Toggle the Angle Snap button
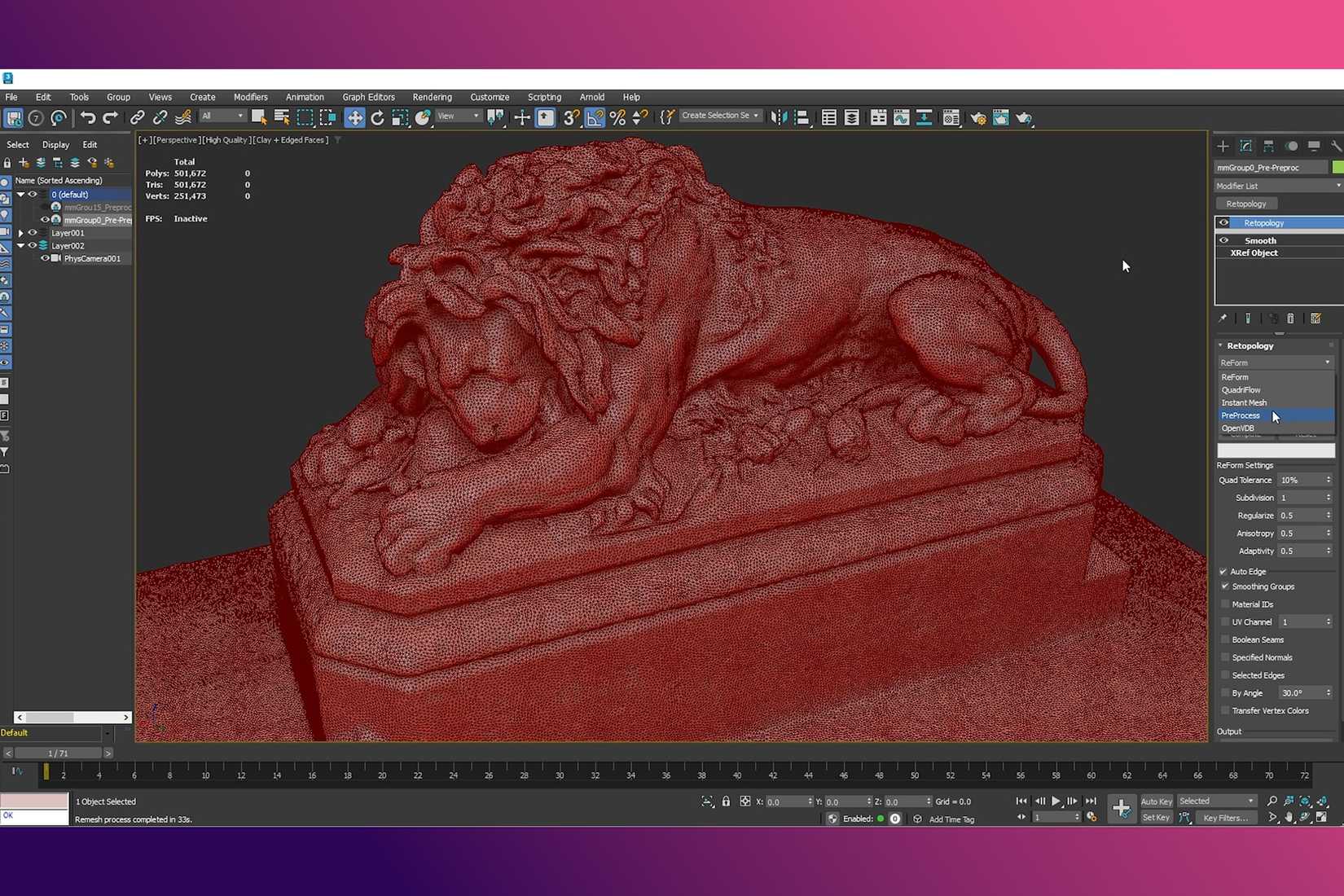The image size is (1344, 896). 595,118
